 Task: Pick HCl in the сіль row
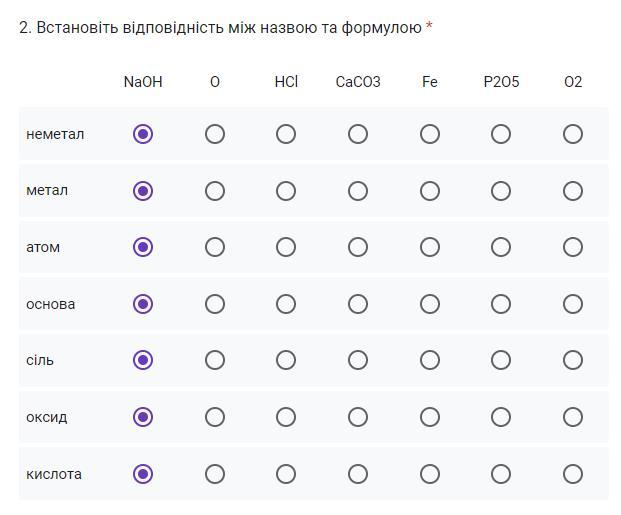(x=286, y=360)
